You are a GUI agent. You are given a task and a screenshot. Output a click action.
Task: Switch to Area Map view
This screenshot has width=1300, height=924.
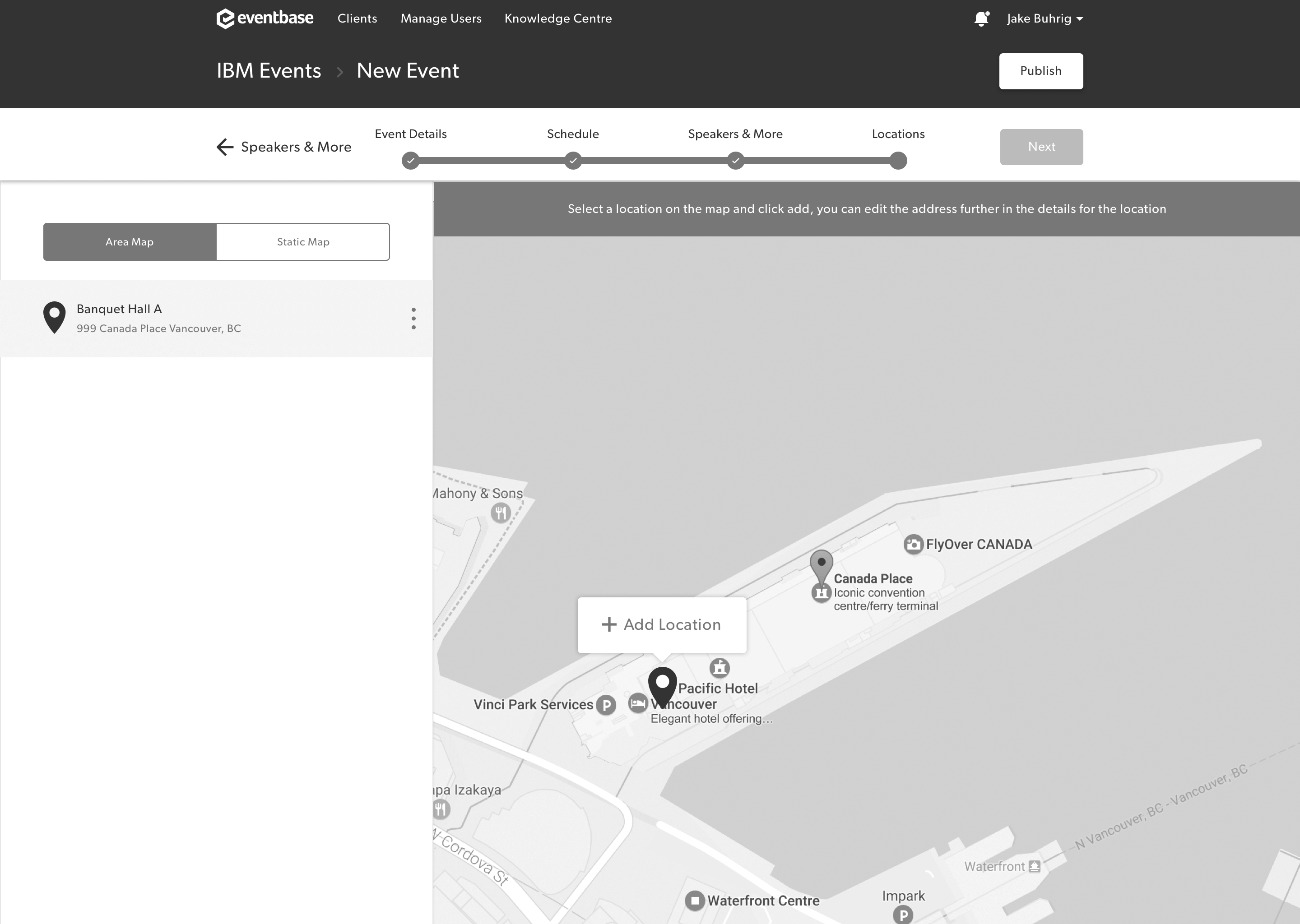tap(130, 242)
